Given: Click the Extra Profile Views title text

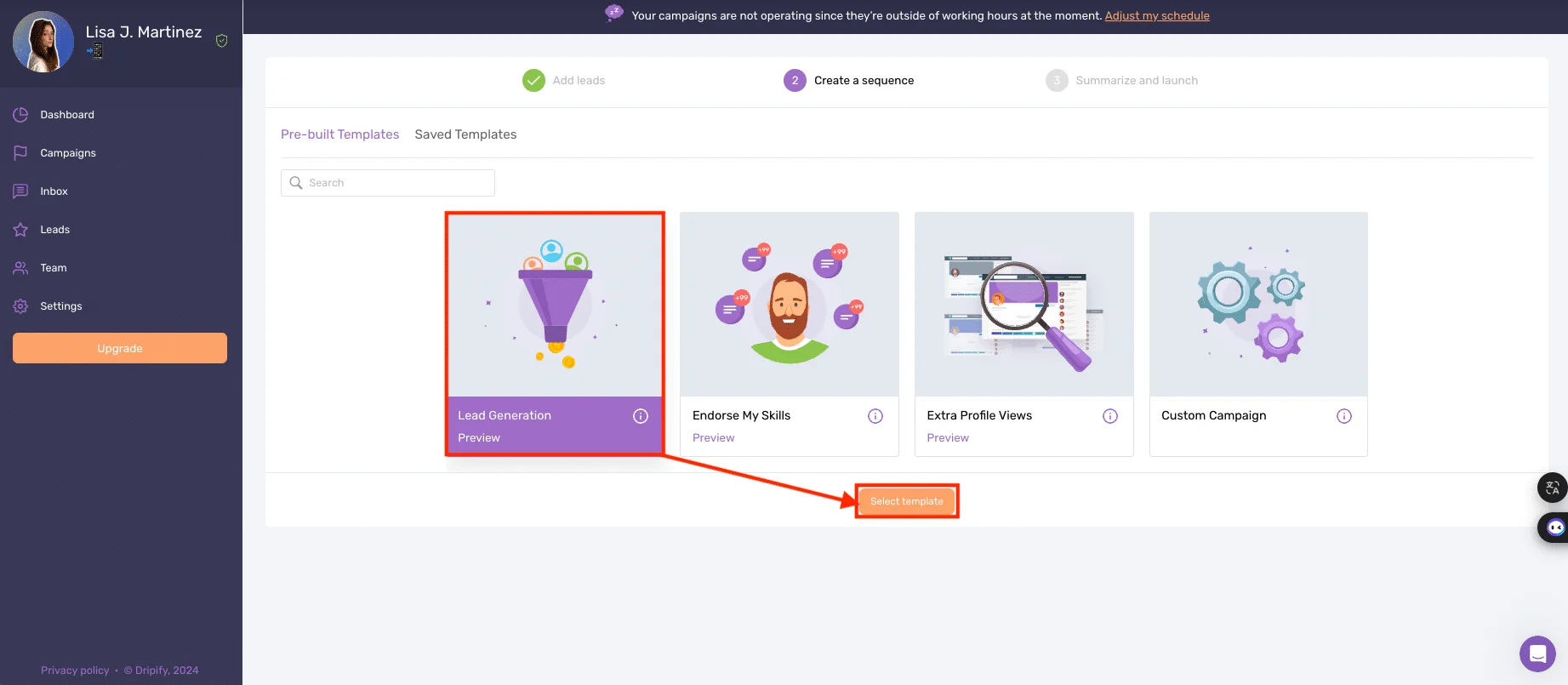Looking at the screenshot, I should point(979,415).
